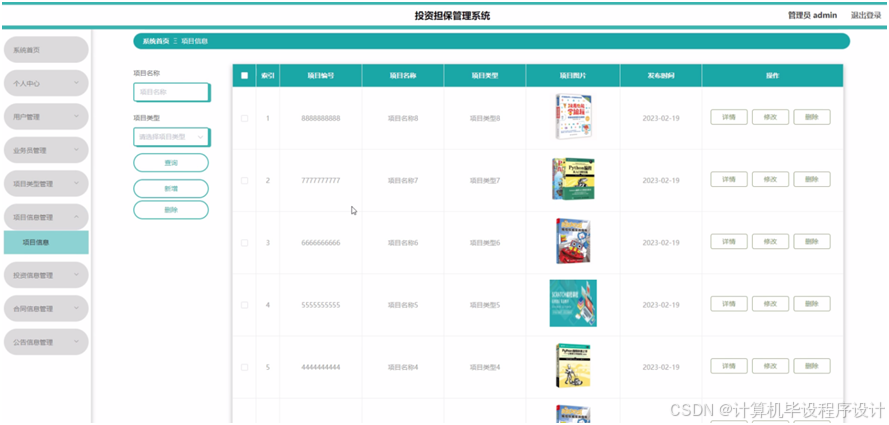
Task: Check the row with 4444444444
Action: point(244,367)
